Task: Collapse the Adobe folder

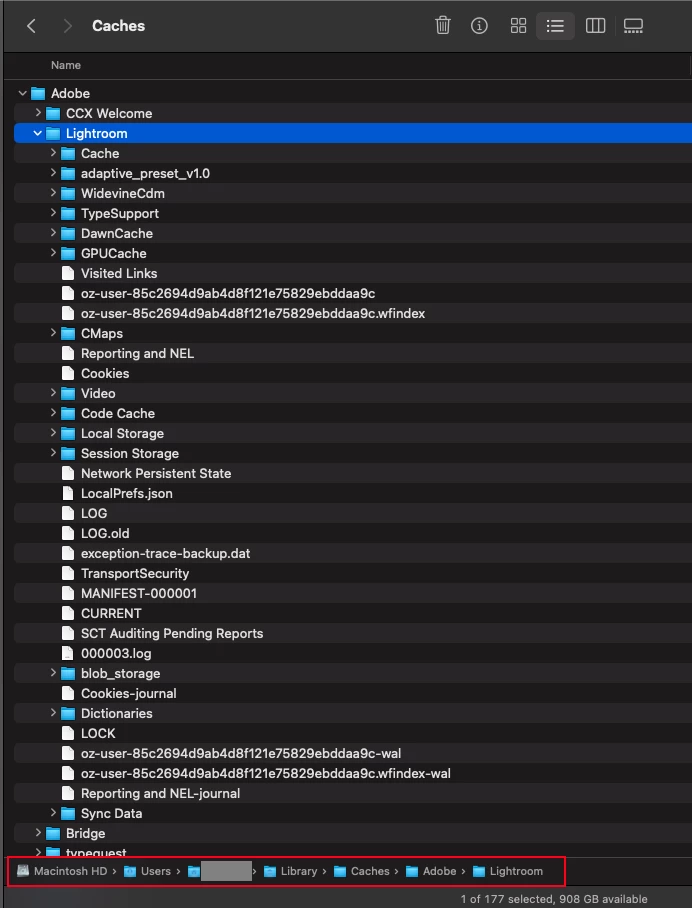Action: (x=23, y=93)
